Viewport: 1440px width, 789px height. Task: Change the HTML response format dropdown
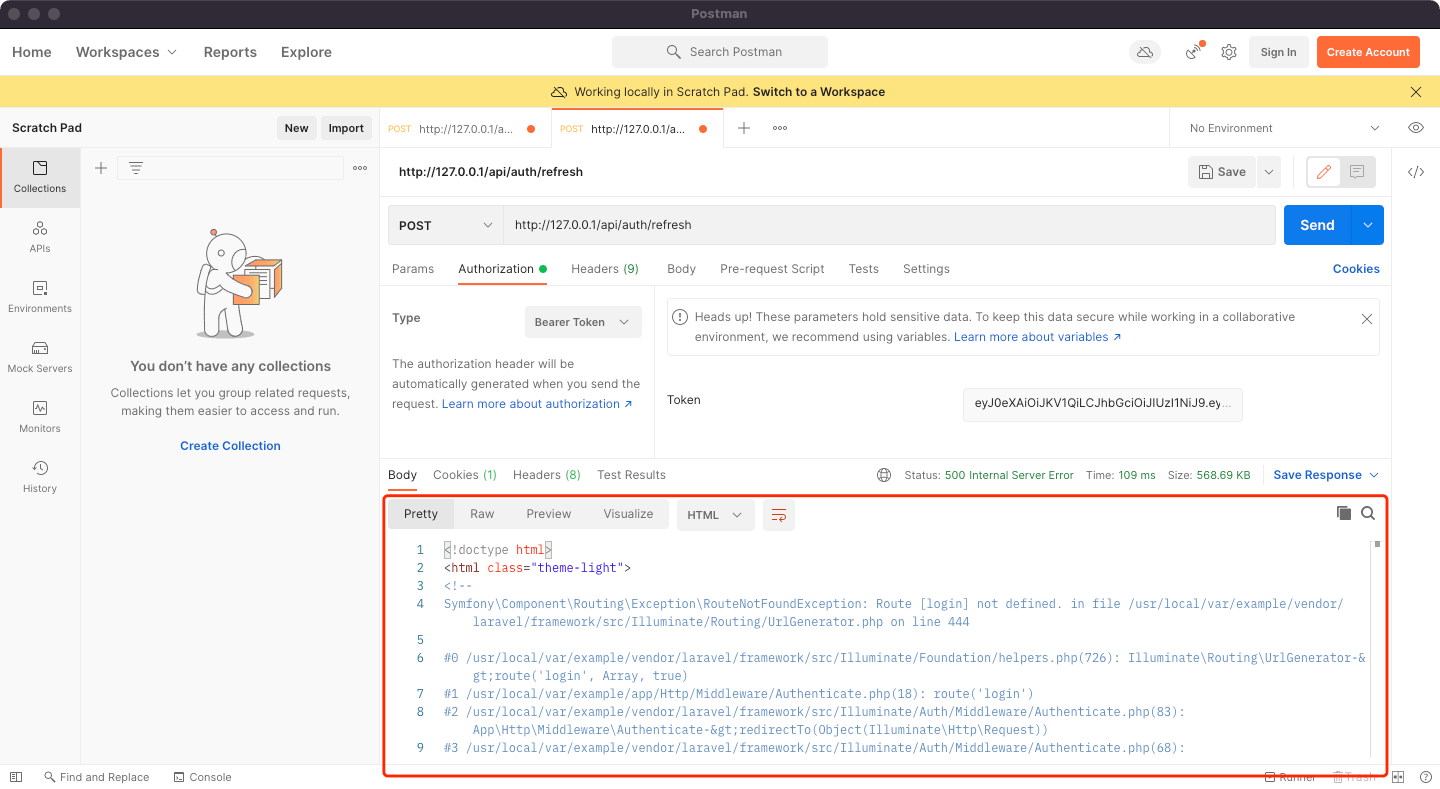715,515
